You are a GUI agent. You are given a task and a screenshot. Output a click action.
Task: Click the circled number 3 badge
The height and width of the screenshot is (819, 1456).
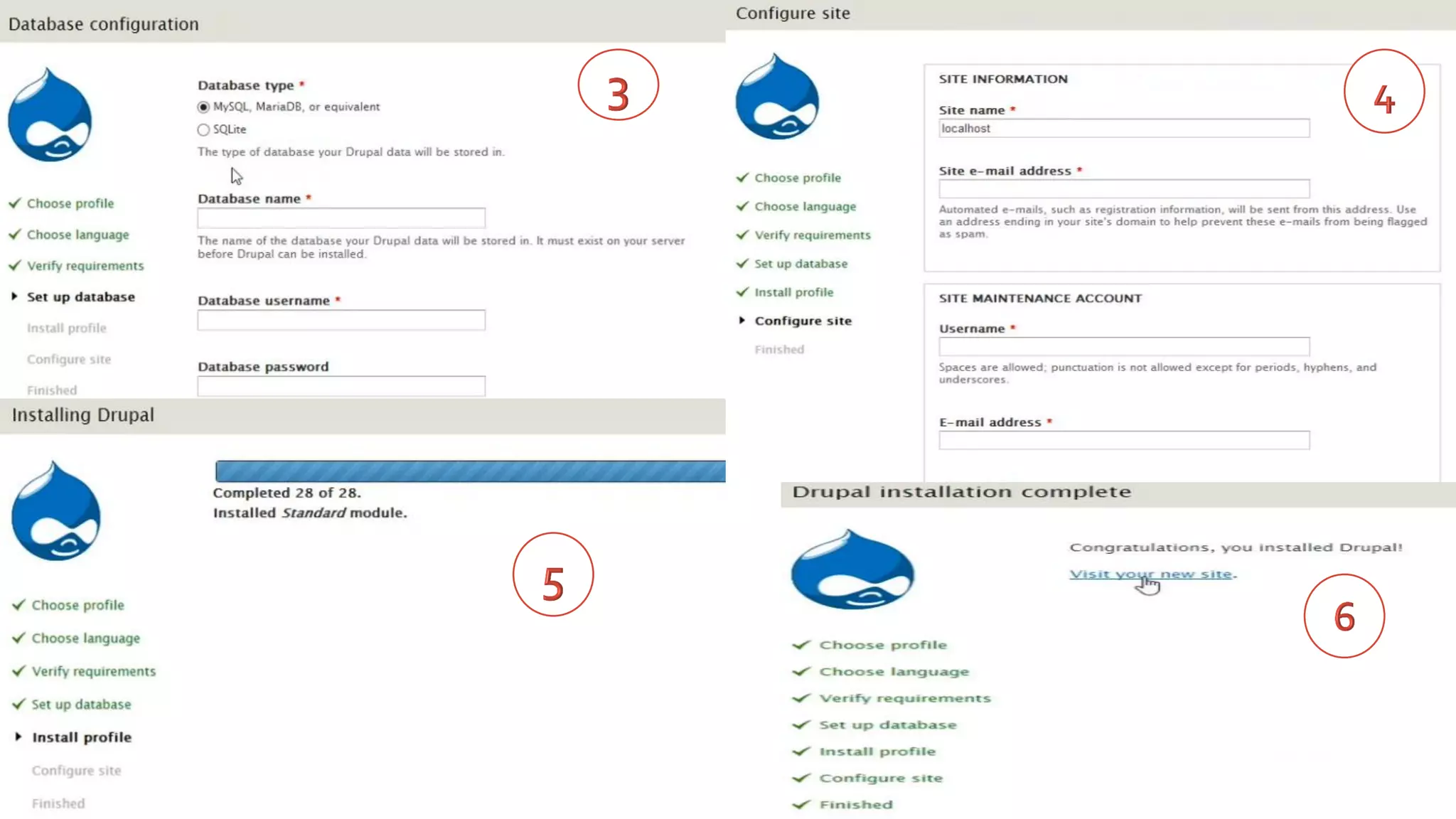[618, 86]
